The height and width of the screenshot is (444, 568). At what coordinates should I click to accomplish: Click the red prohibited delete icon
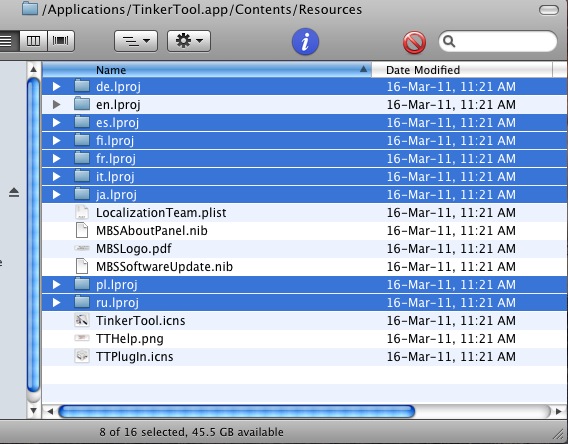pos(414,42)
